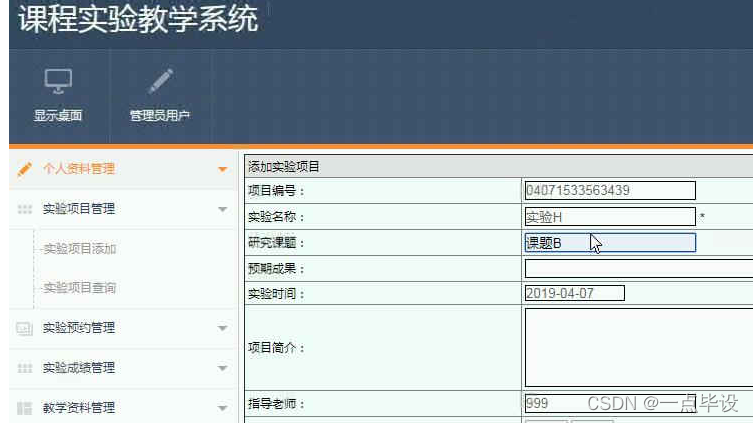Click the 项目简介： label
This screenshot has height=423, width=754.
coord(276,348)
